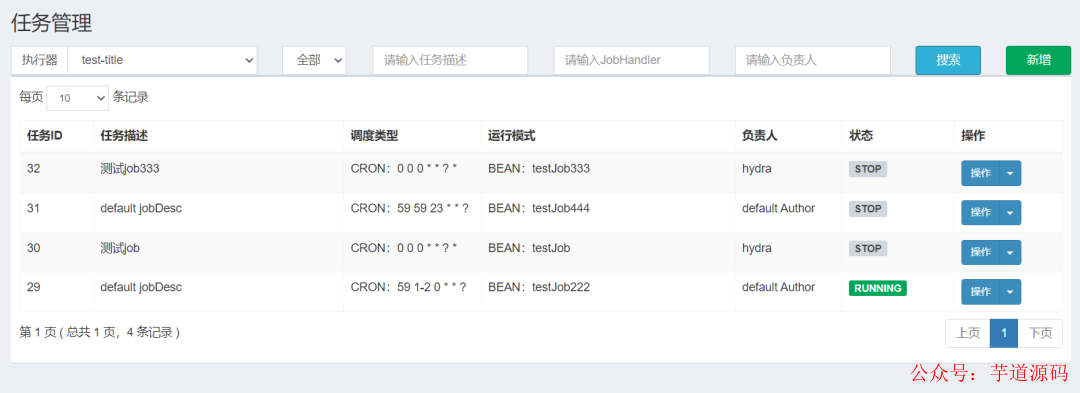Focus the 请输入JobHandler input field
The width and height of the screenshot is (1080, 393).
632,61
